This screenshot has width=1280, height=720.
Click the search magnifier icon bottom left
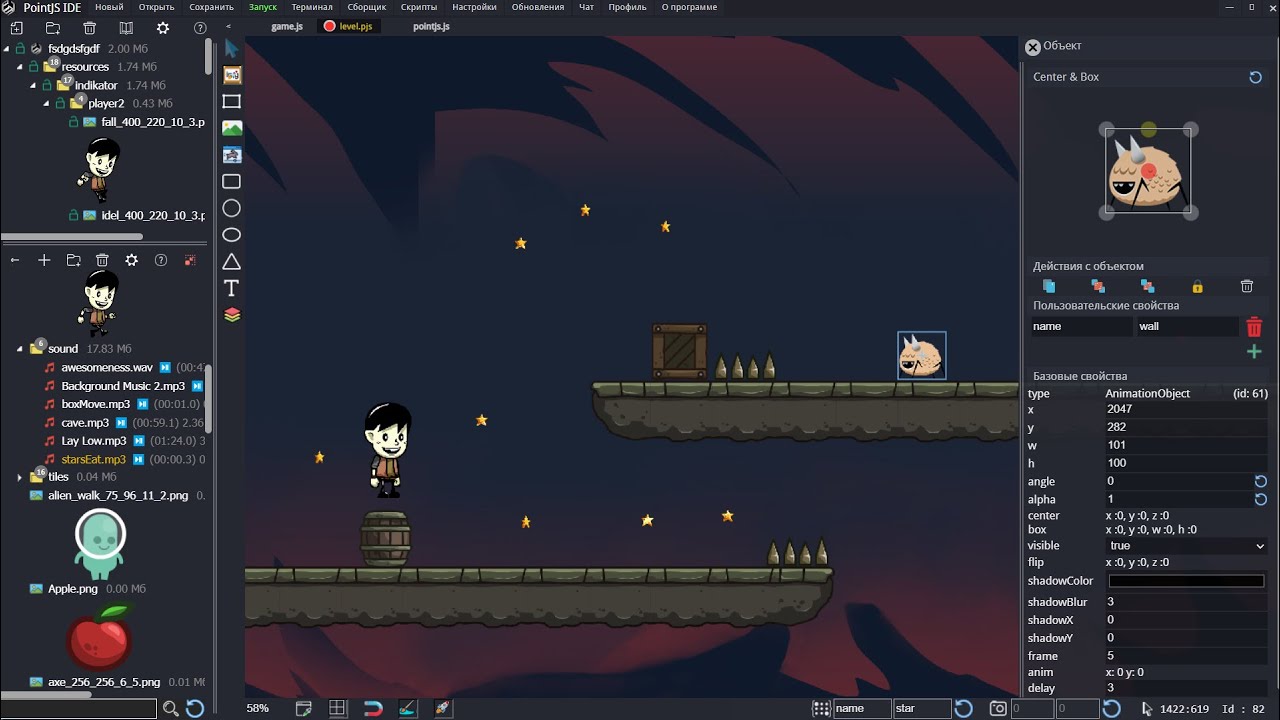(170, 708)
